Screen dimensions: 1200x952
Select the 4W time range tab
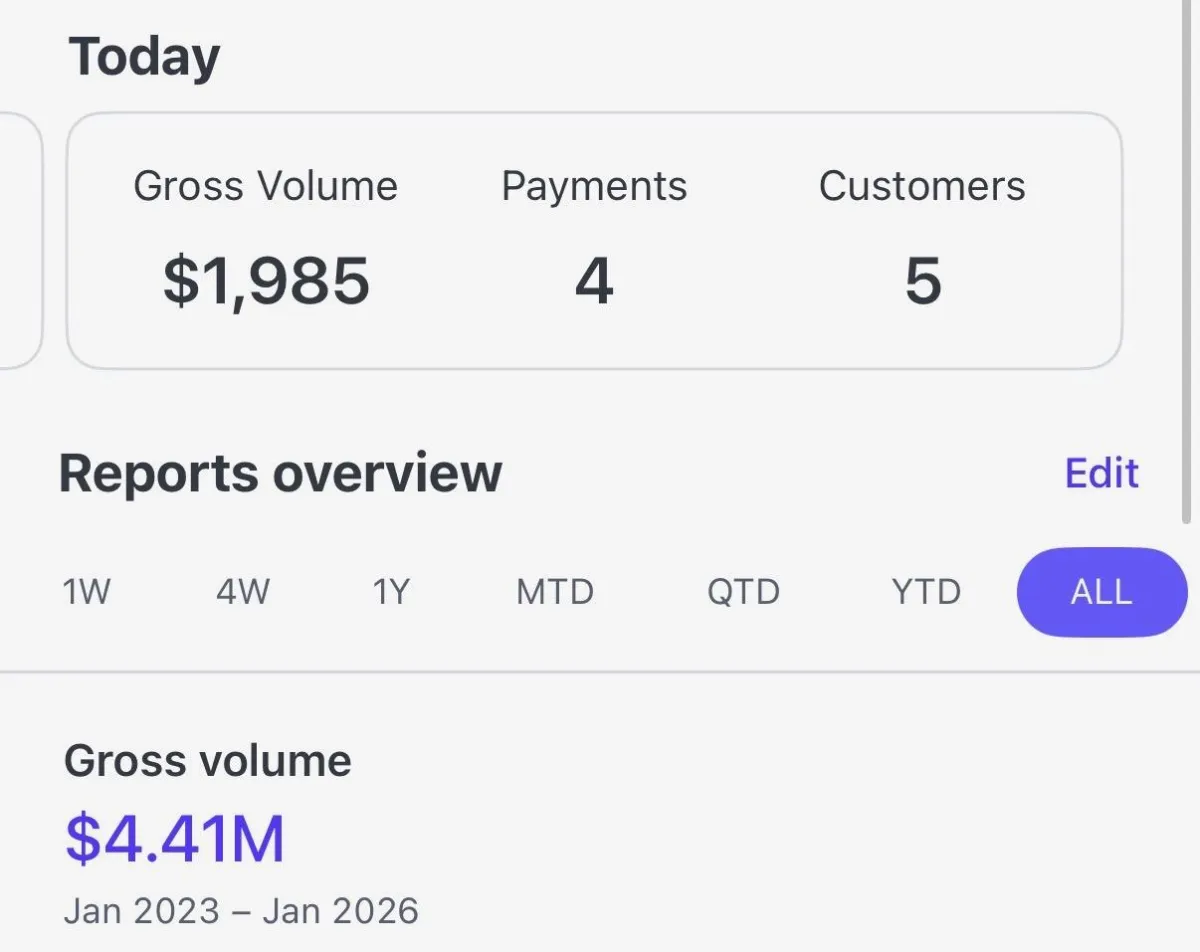tap(243, 592)
